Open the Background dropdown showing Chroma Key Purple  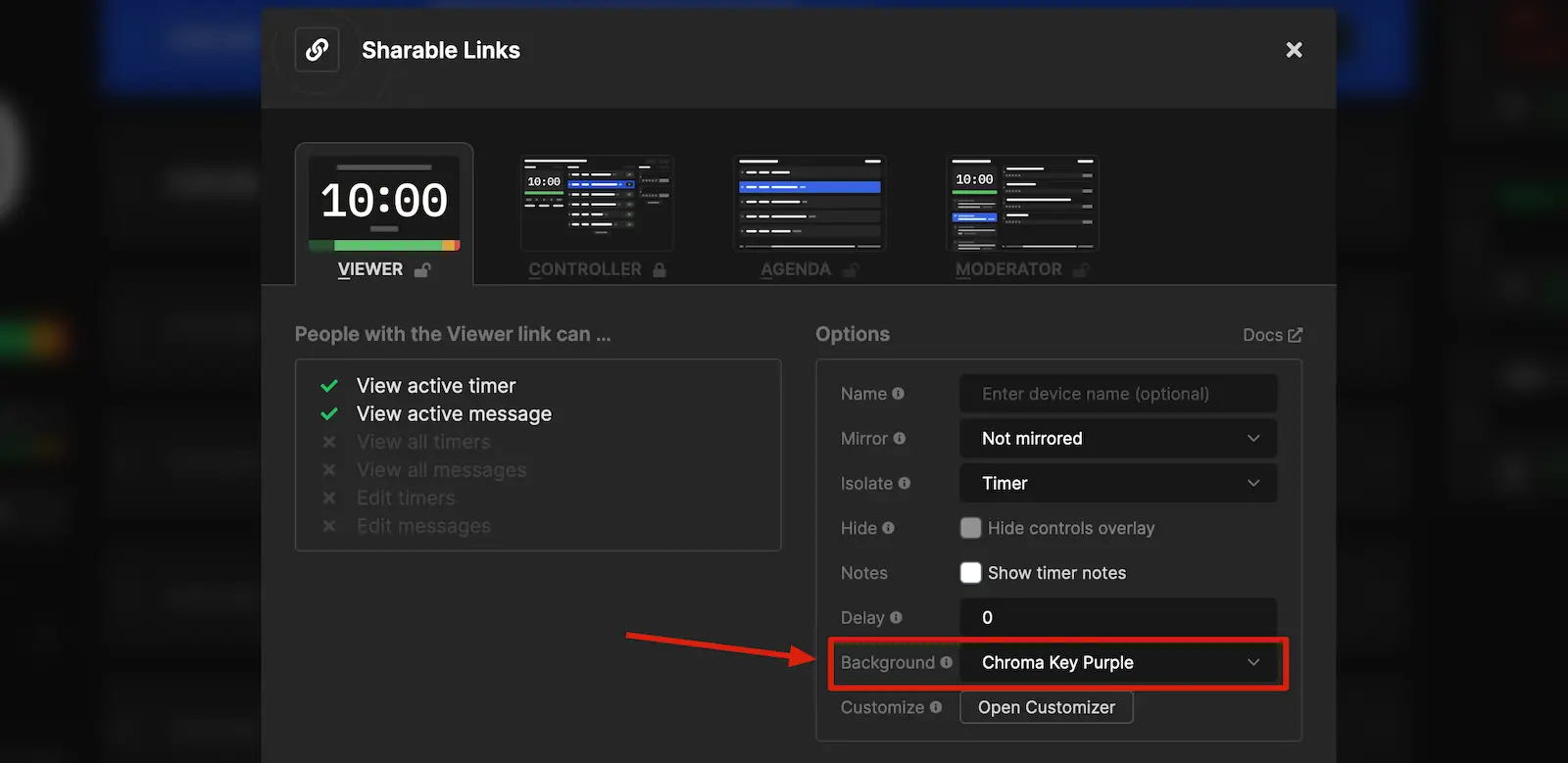coord(1118,662)
